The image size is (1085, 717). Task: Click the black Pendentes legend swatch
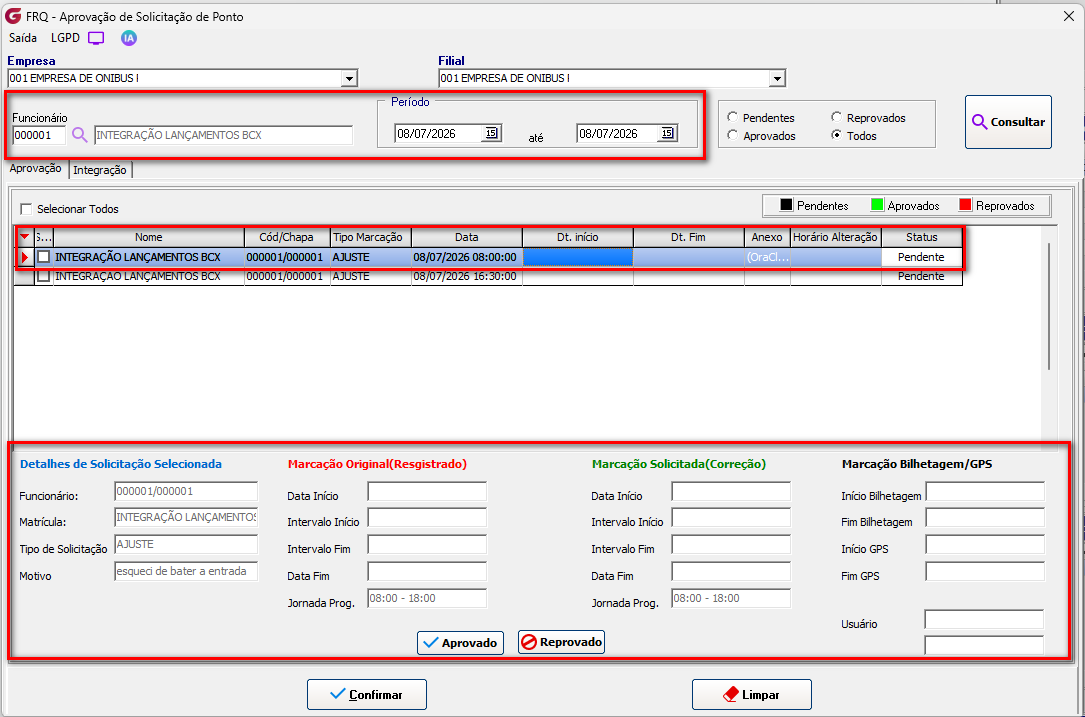(x=786, y=206)
